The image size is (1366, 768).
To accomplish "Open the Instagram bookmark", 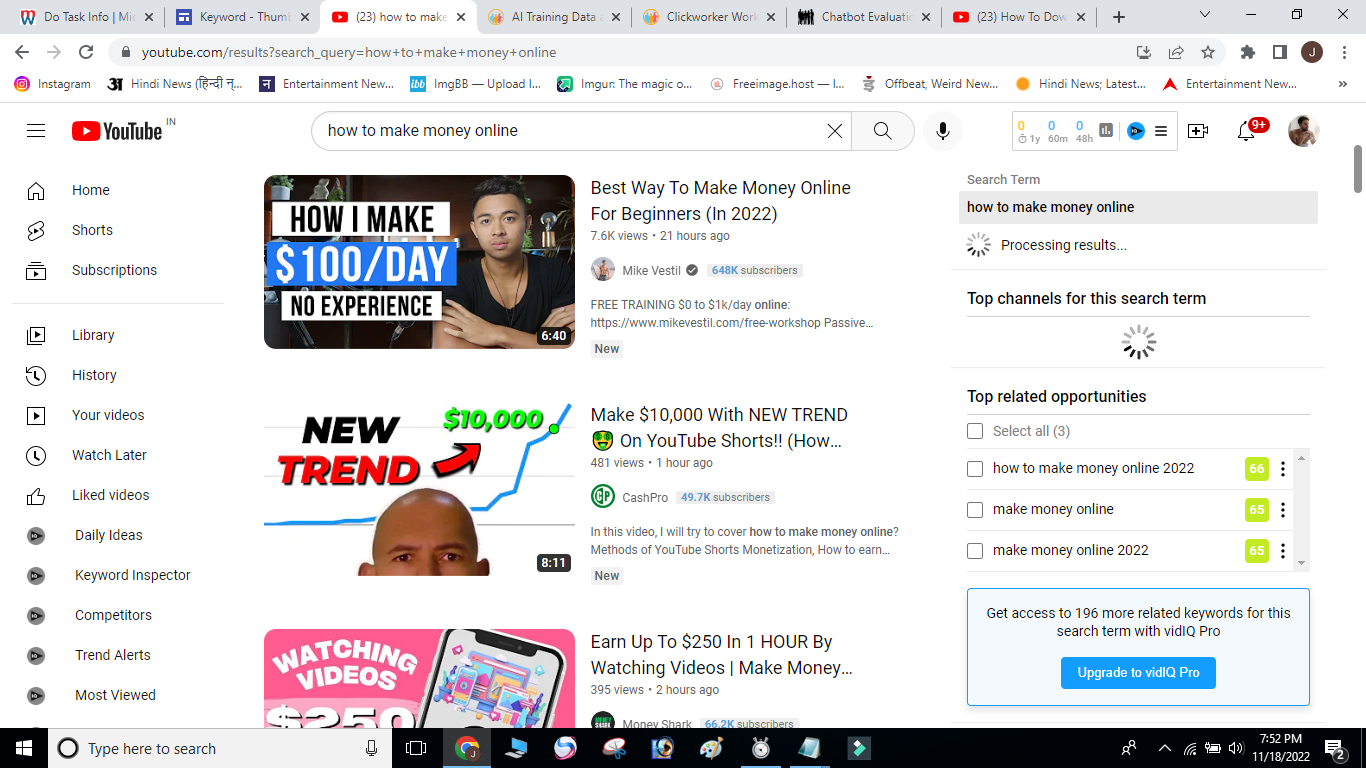I will (53, 84).
